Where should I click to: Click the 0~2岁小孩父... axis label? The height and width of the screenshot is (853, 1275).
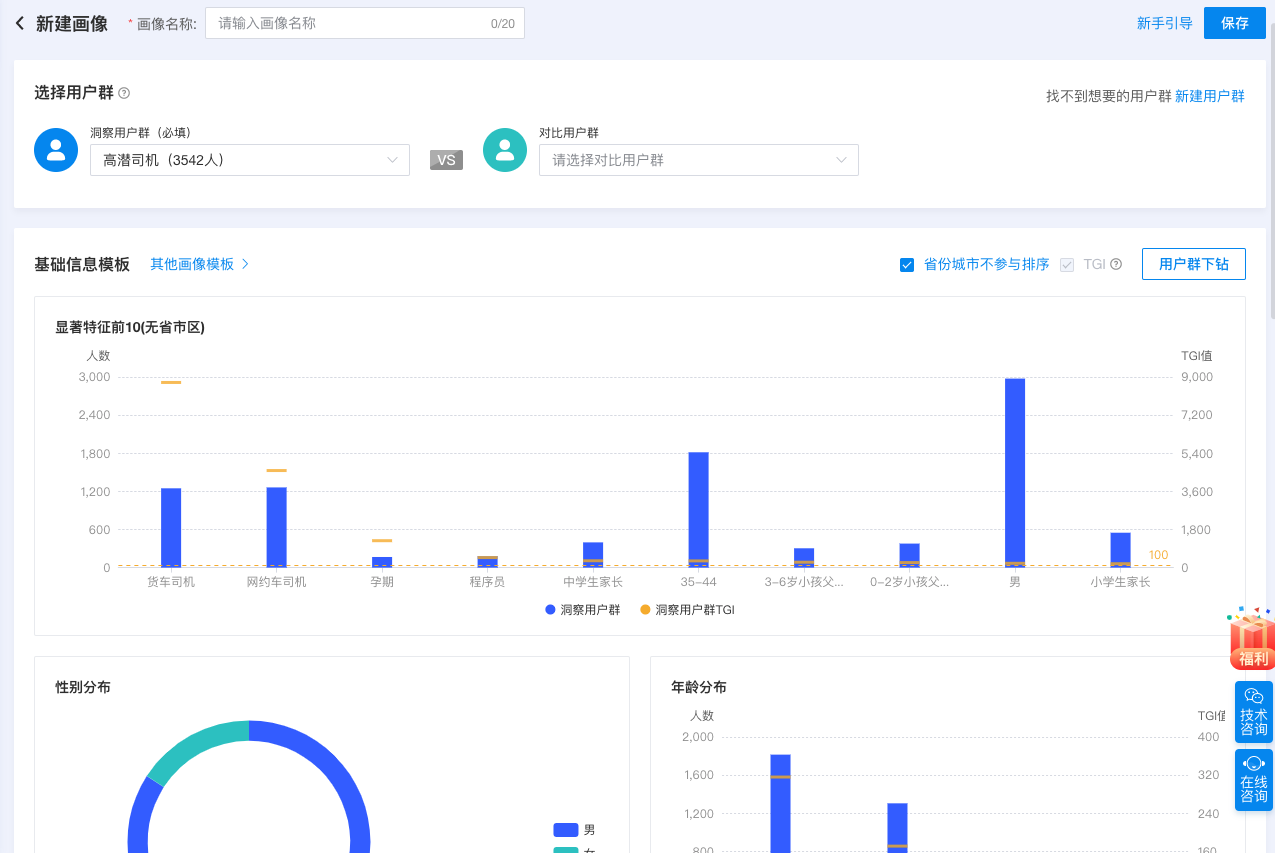[x=909, y=582]
